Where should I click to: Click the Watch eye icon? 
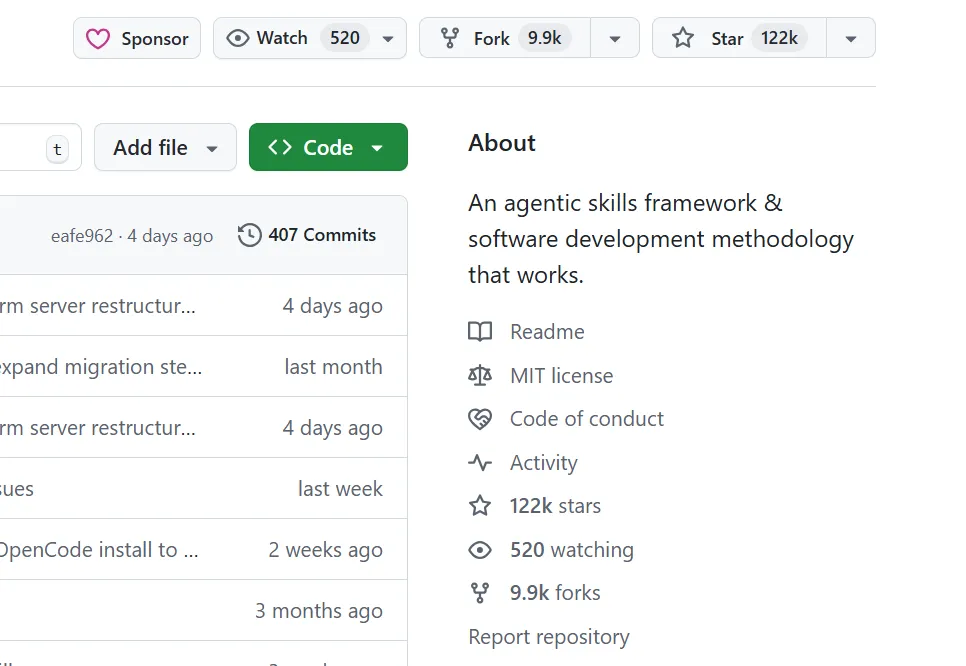tap(237, 39)
